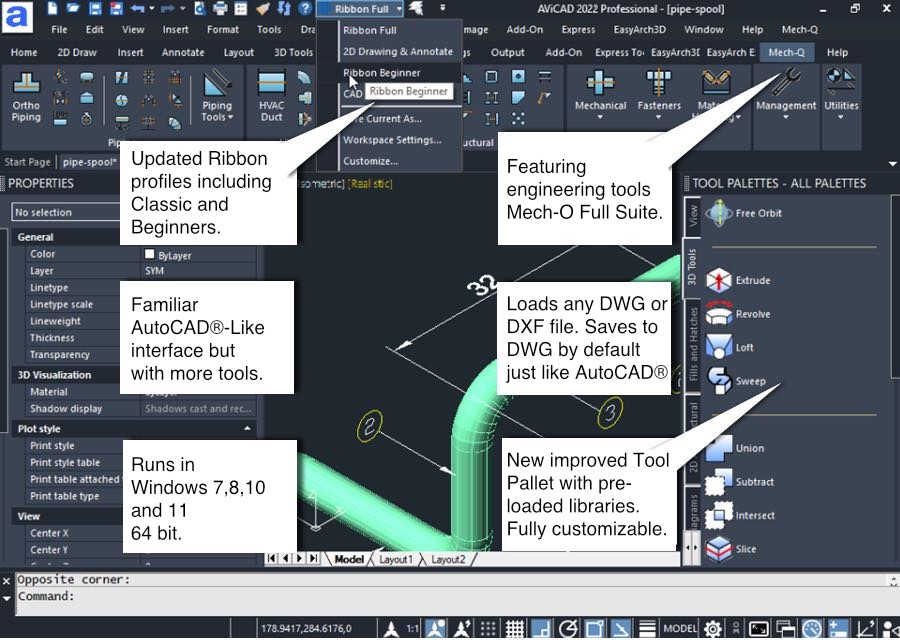Click Workspace Settings... menu entry
Viewport: 900px width, 640px height.
click(x=391, y=140)
